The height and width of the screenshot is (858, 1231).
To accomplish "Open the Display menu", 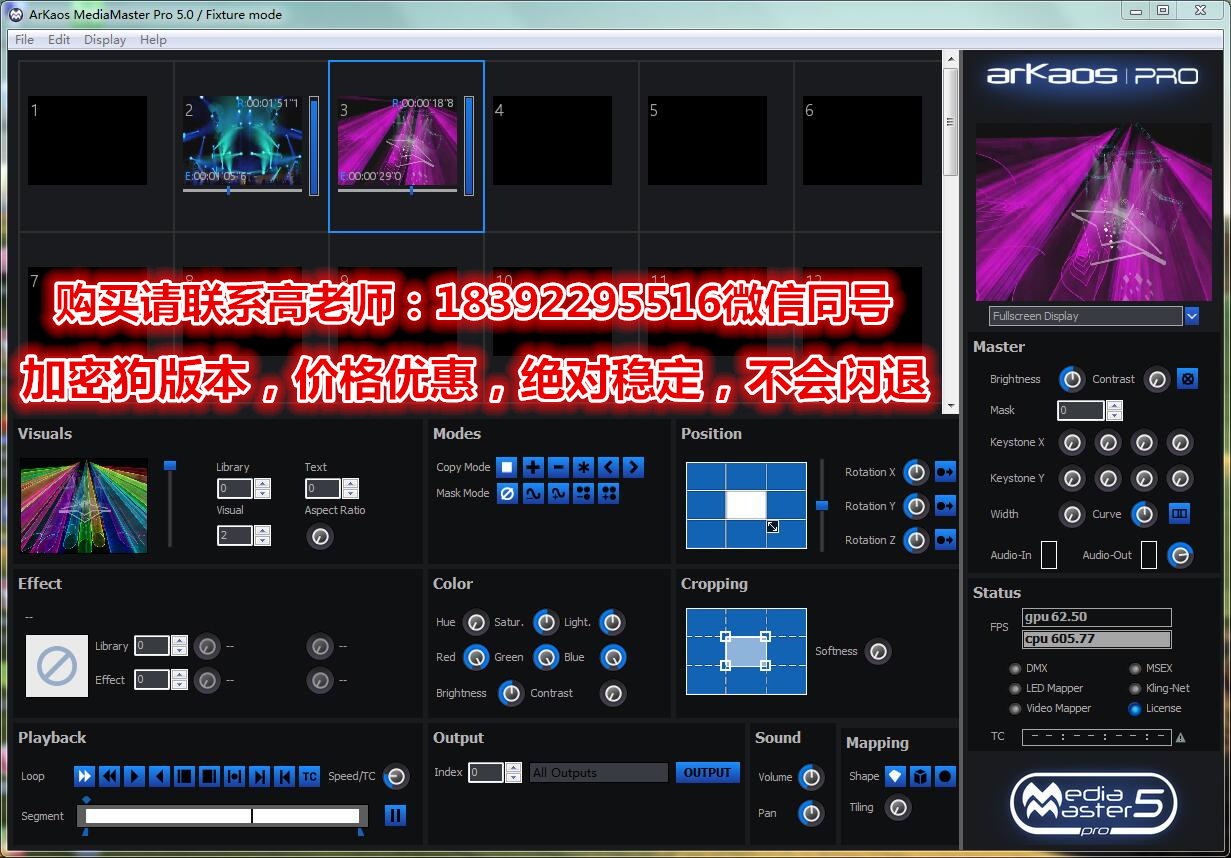I will (x=105, y=40).
